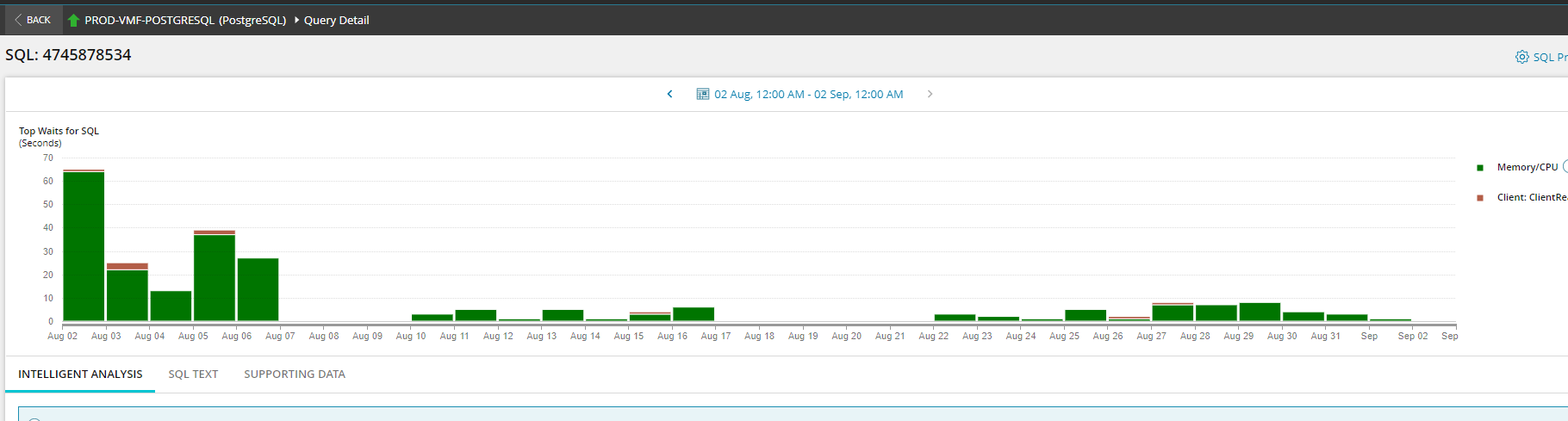Click the Aug 25 bar in chart
Viewport: 1568px width, 421px height.
click(1086, 315)
